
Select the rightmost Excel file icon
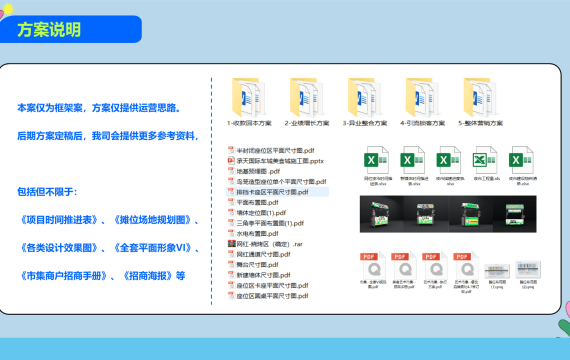521,160
